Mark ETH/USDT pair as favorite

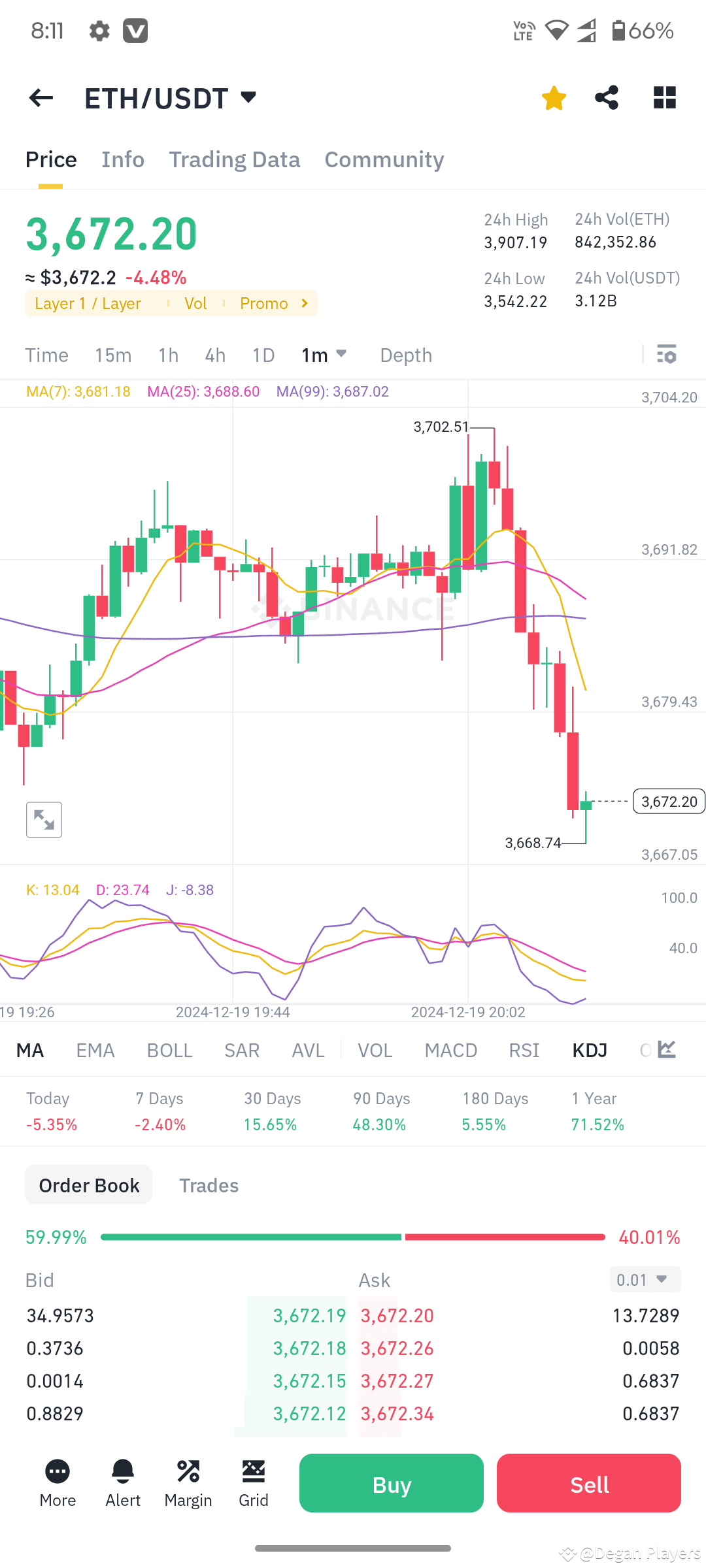point(553,97)
